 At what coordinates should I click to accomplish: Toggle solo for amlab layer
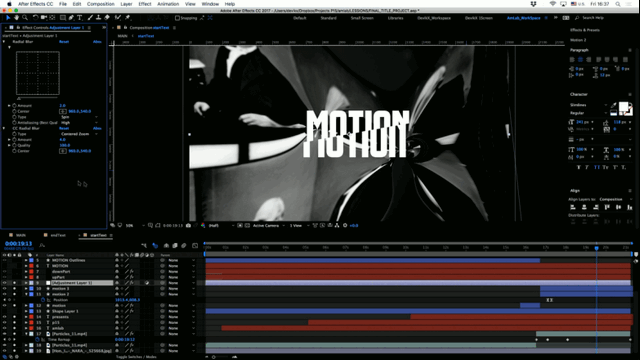coord(15,328)
